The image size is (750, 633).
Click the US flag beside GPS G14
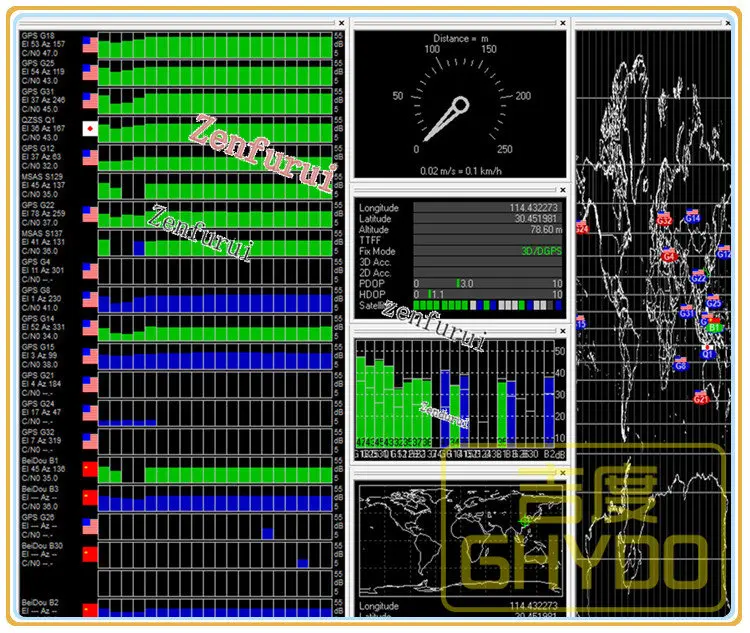(90, 328)
